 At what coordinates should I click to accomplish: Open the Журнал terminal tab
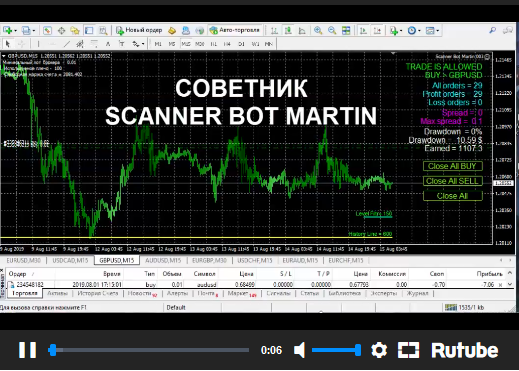coord(417,293)
